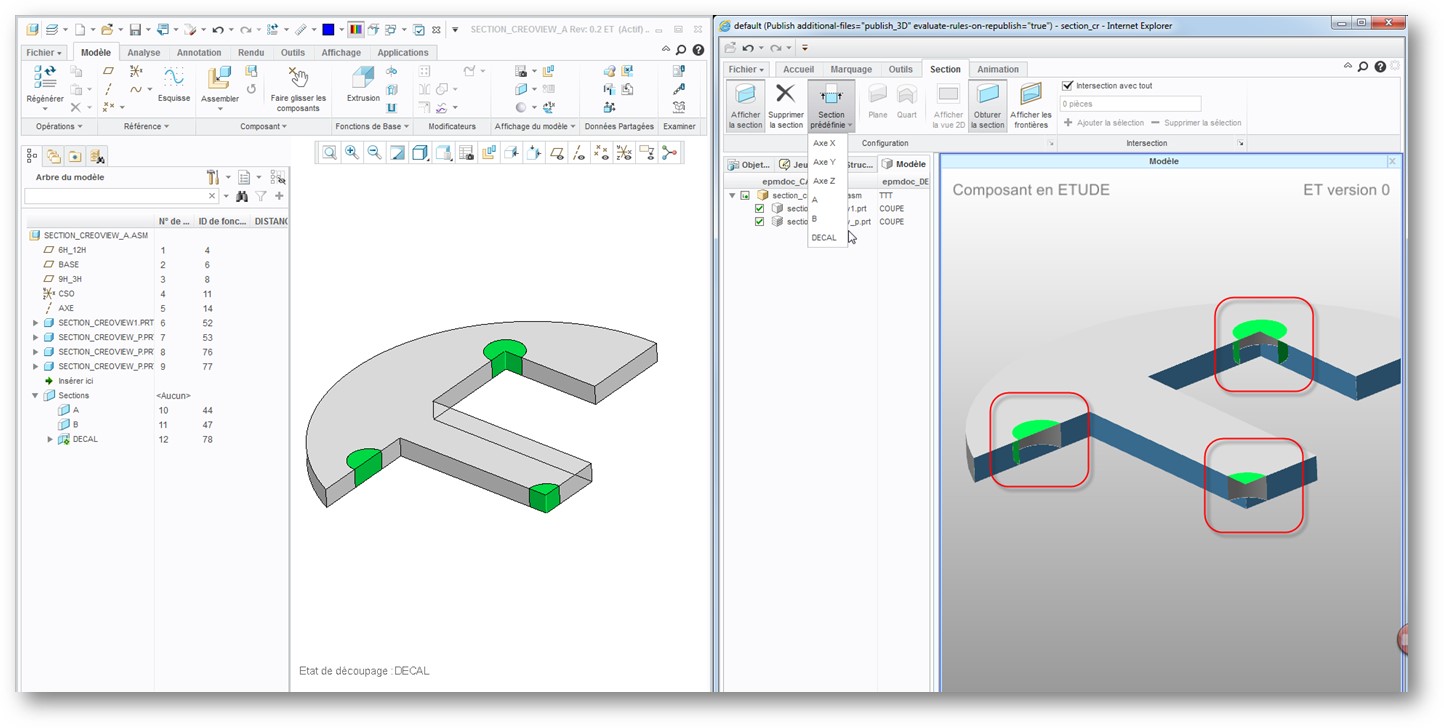Uncheck the second COUPE part checkbox
Image resolution: width=1444 pixels, height=728 pixels.
coord(759,222)
